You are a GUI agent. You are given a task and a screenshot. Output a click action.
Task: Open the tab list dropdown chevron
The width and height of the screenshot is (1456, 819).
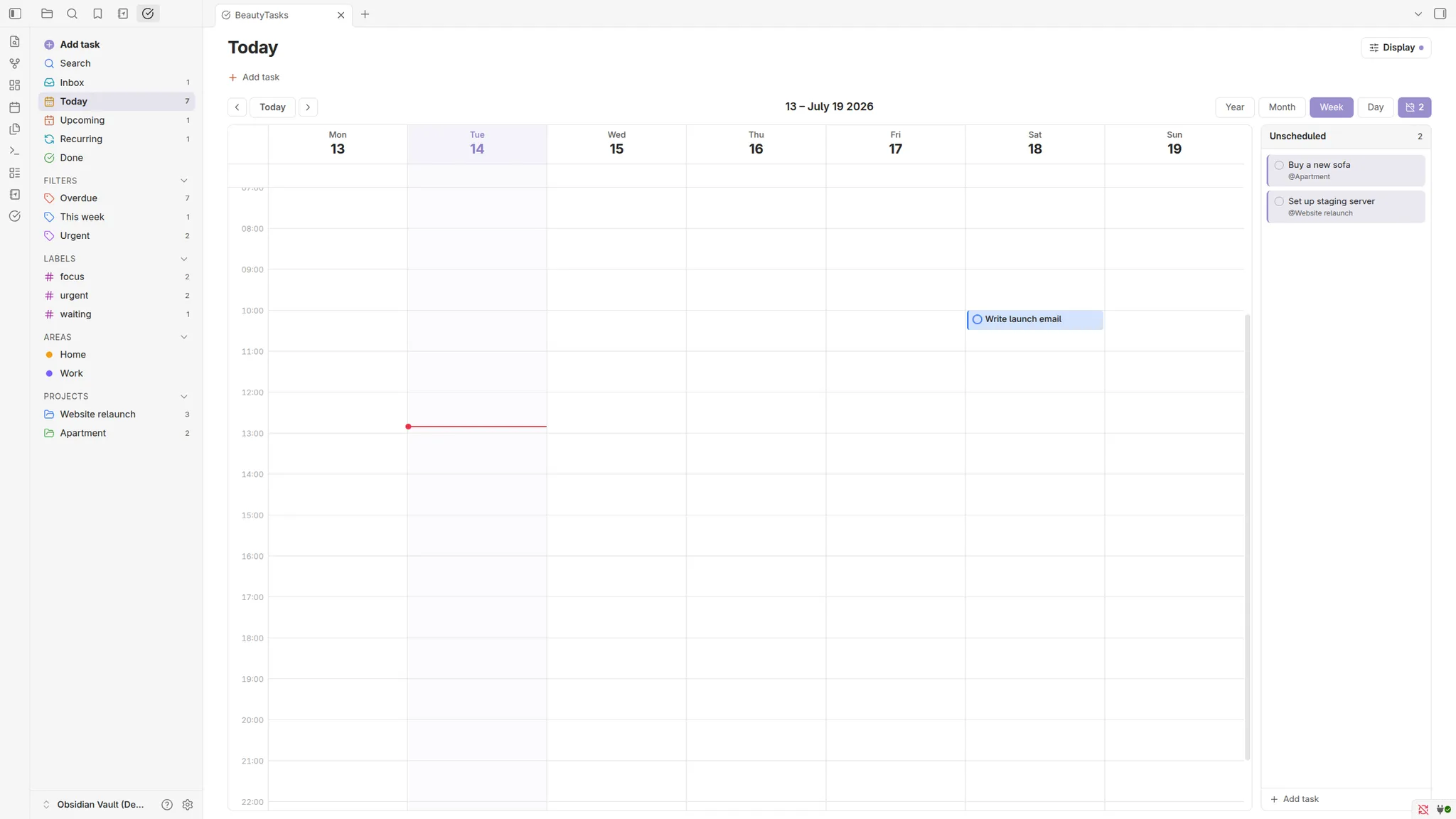tap(1418, 14)
